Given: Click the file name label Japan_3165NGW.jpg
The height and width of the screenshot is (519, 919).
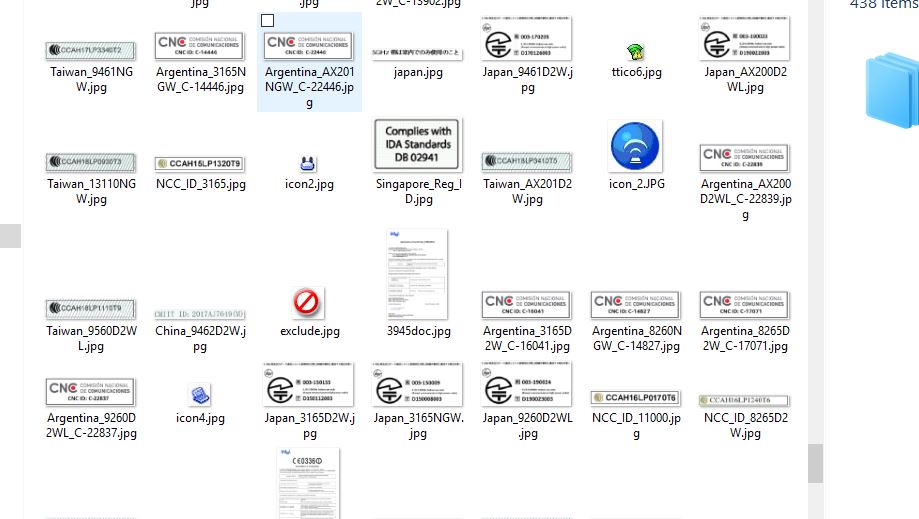Looking at the screenshot, I should [418, 425].
